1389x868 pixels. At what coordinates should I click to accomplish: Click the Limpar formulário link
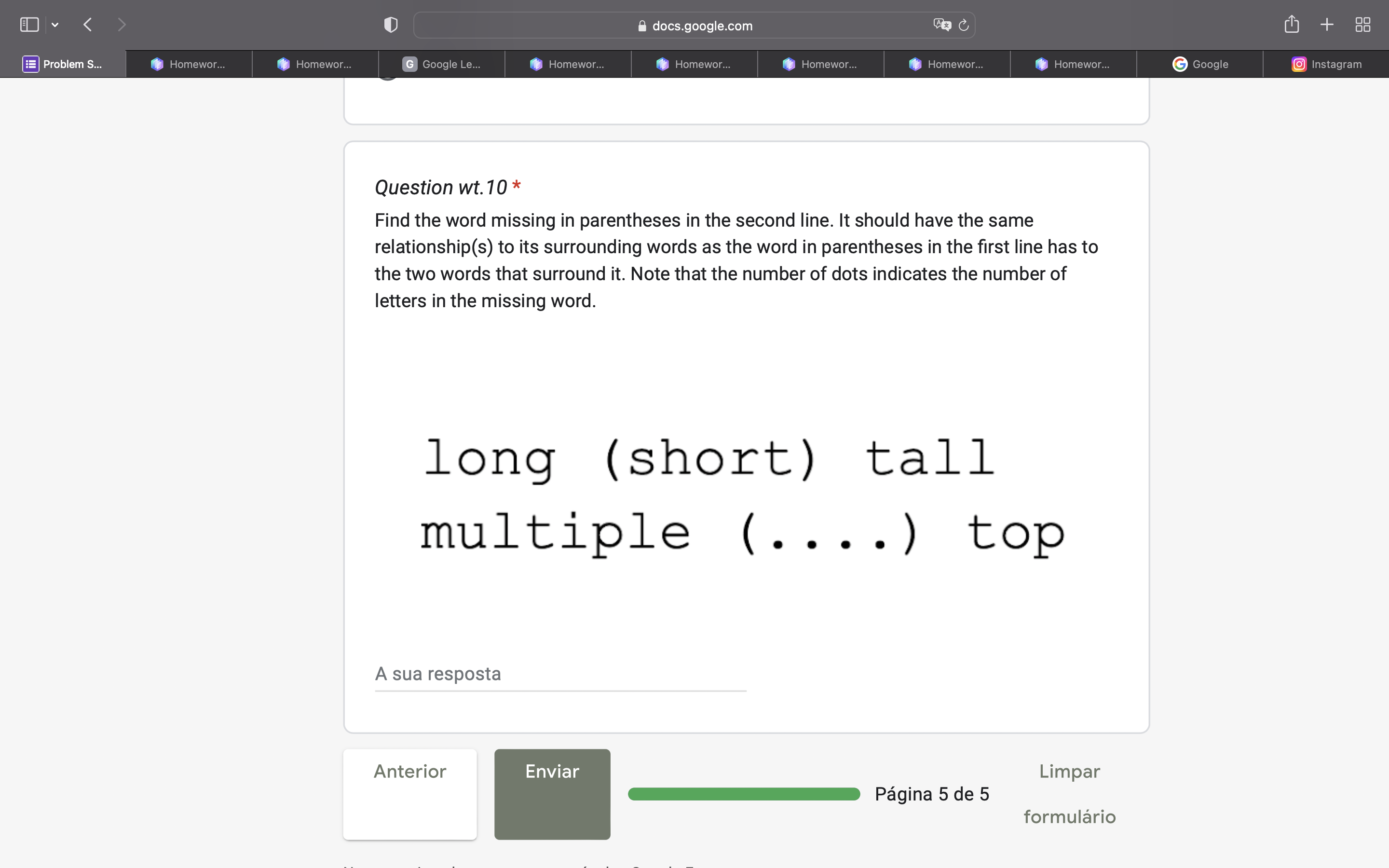tap(1069, 794)
